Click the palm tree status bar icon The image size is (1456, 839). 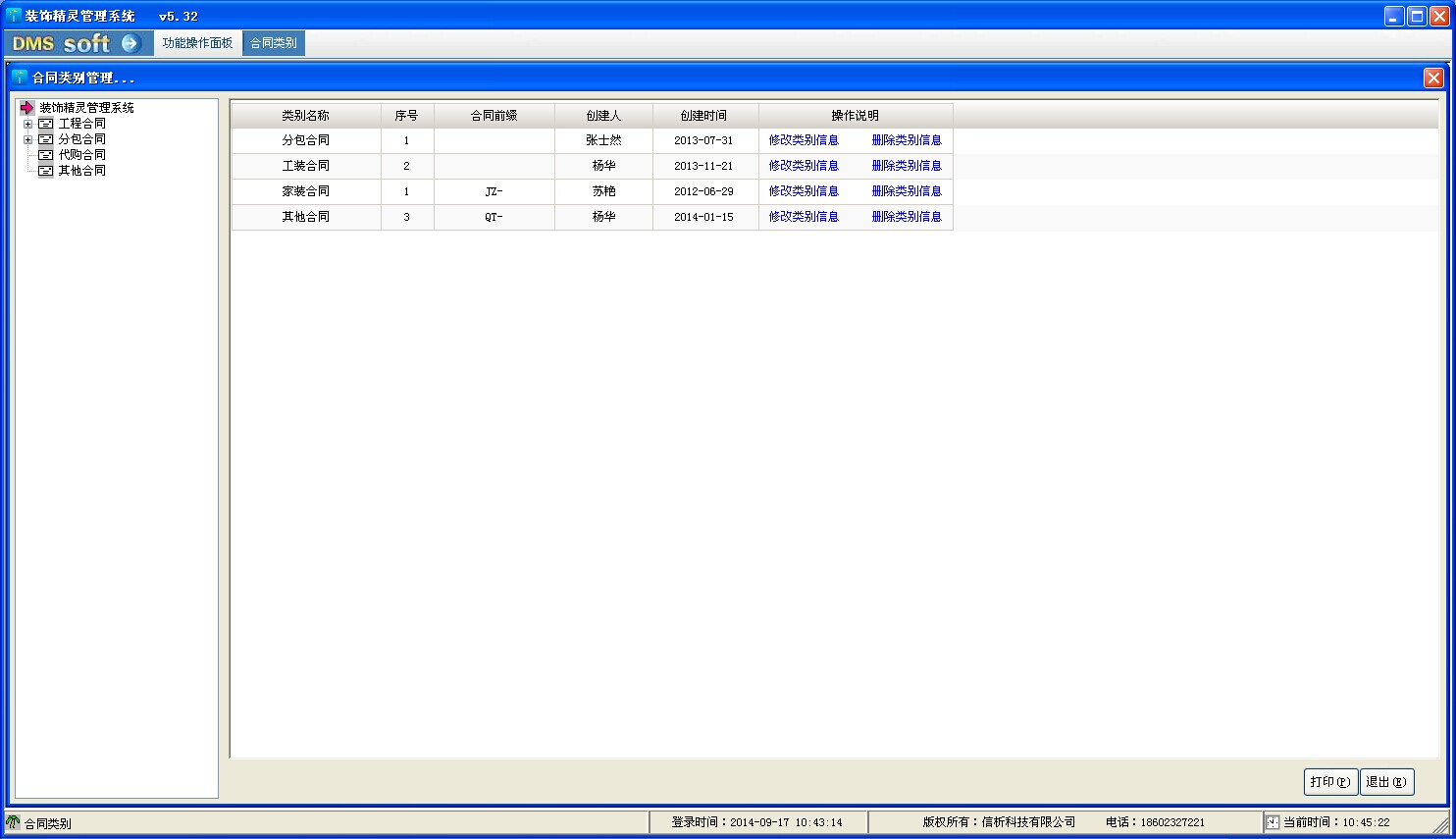pyautogui.click(x=13, y=822)
